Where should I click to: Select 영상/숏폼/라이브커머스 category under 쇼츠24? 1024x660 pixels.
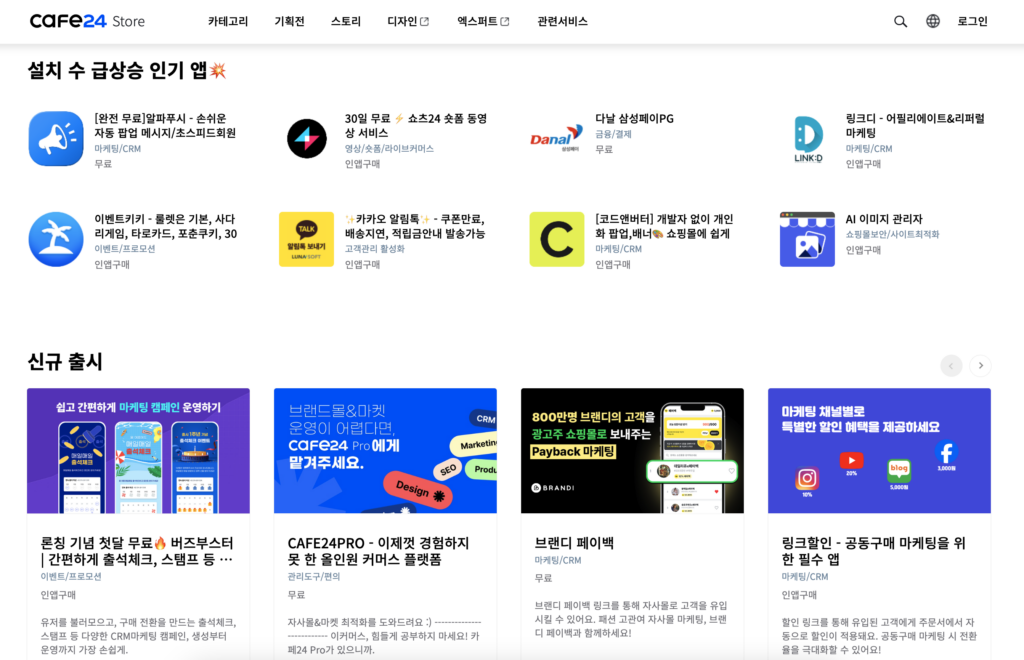[x=389, y=148]
